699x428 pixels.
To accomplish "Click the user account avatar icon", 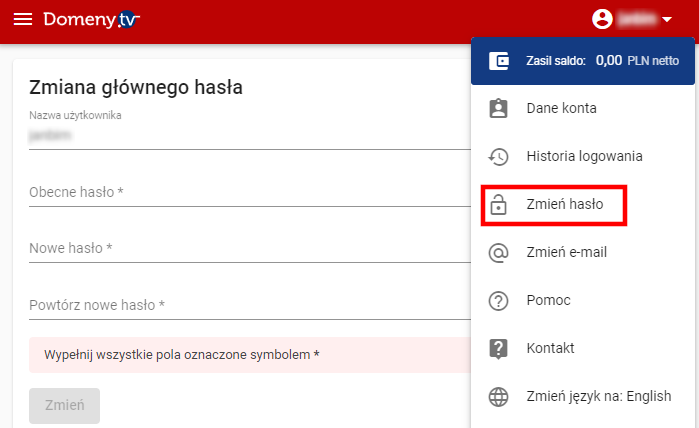I will (x=602, y=19).
